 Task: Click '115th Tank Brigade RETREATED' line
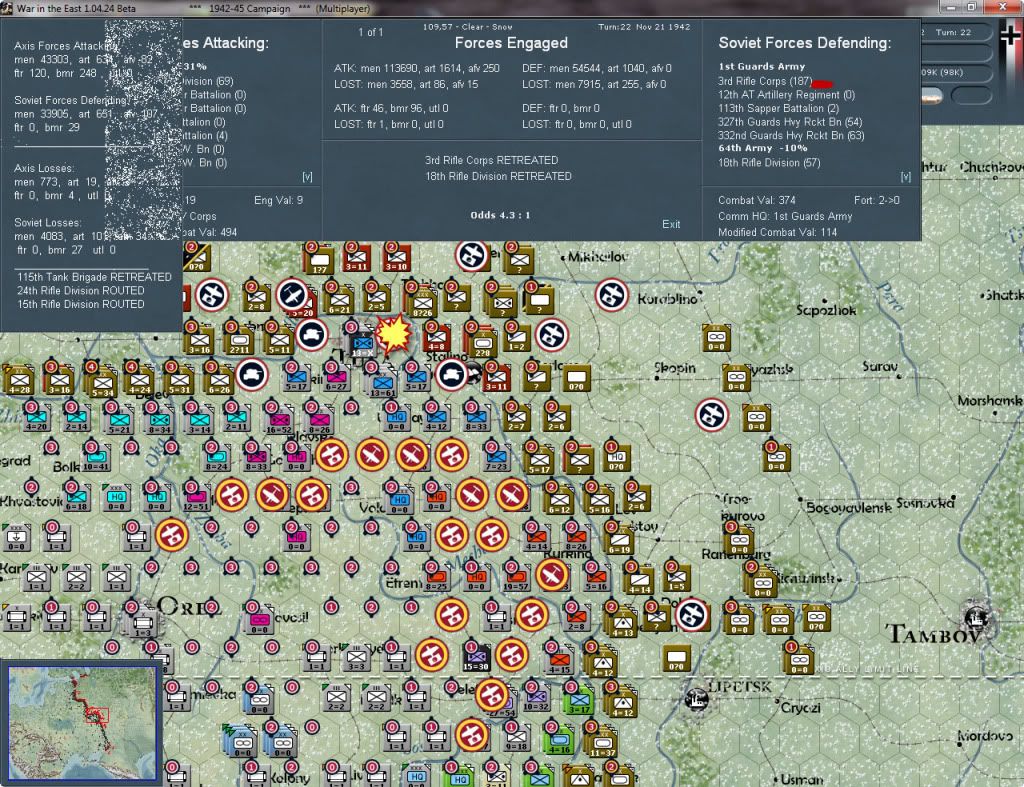pos(94,277)
